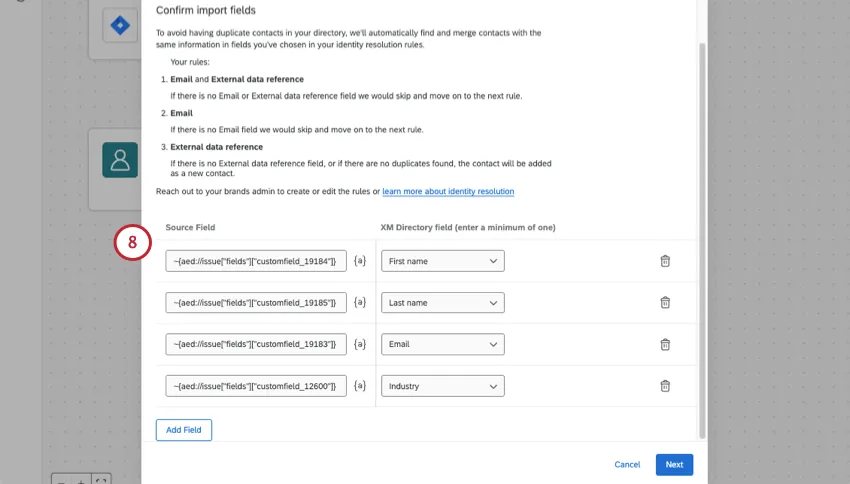The width and height of the screenshot is (850, 484).
Task: Delete the Email field row
Action: pyautogui.click(x=665, y=344)
